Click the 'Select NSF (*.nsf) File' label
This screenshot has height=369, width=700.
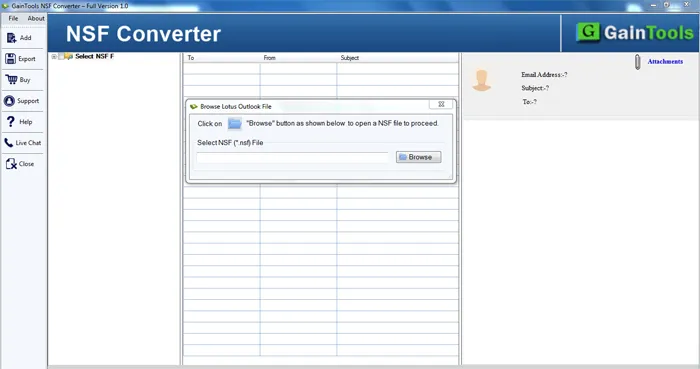(230, 143)
